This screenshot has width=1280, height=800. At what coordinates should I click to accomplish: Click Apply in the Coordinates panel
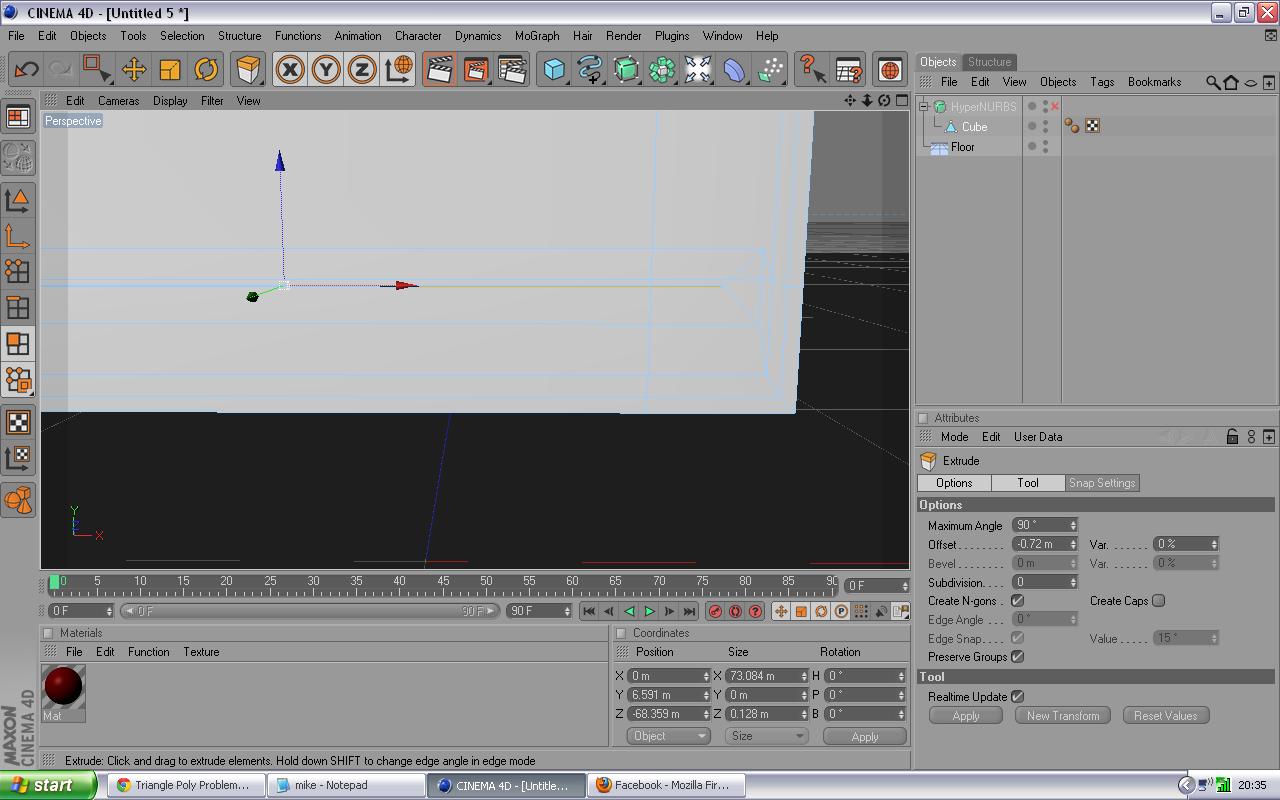point(864,736)
